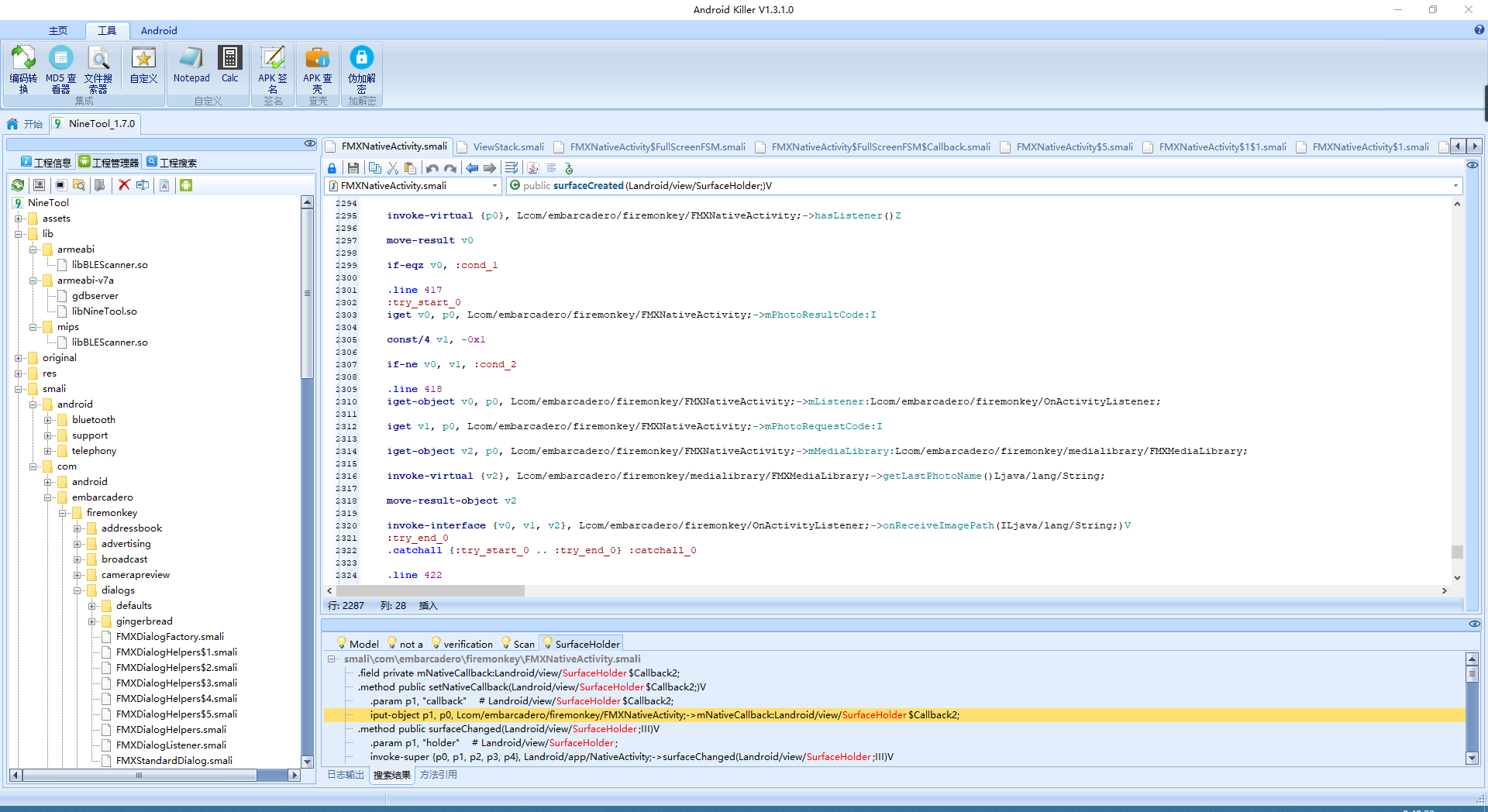This screenshot has height=812, width=1488.
Task: Select the 工程搜索 project search tab
Action: coord(172,163)
